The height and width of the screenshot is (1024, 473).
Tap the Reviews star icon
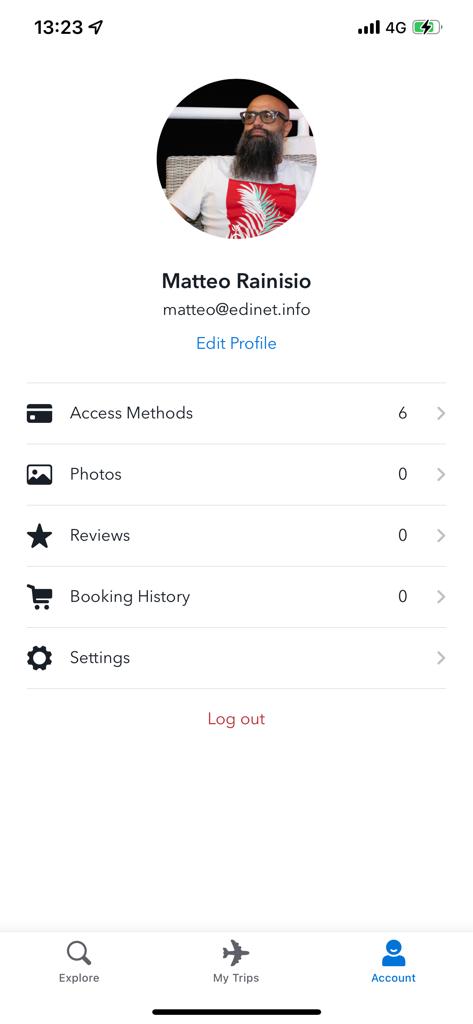point(39,536)
